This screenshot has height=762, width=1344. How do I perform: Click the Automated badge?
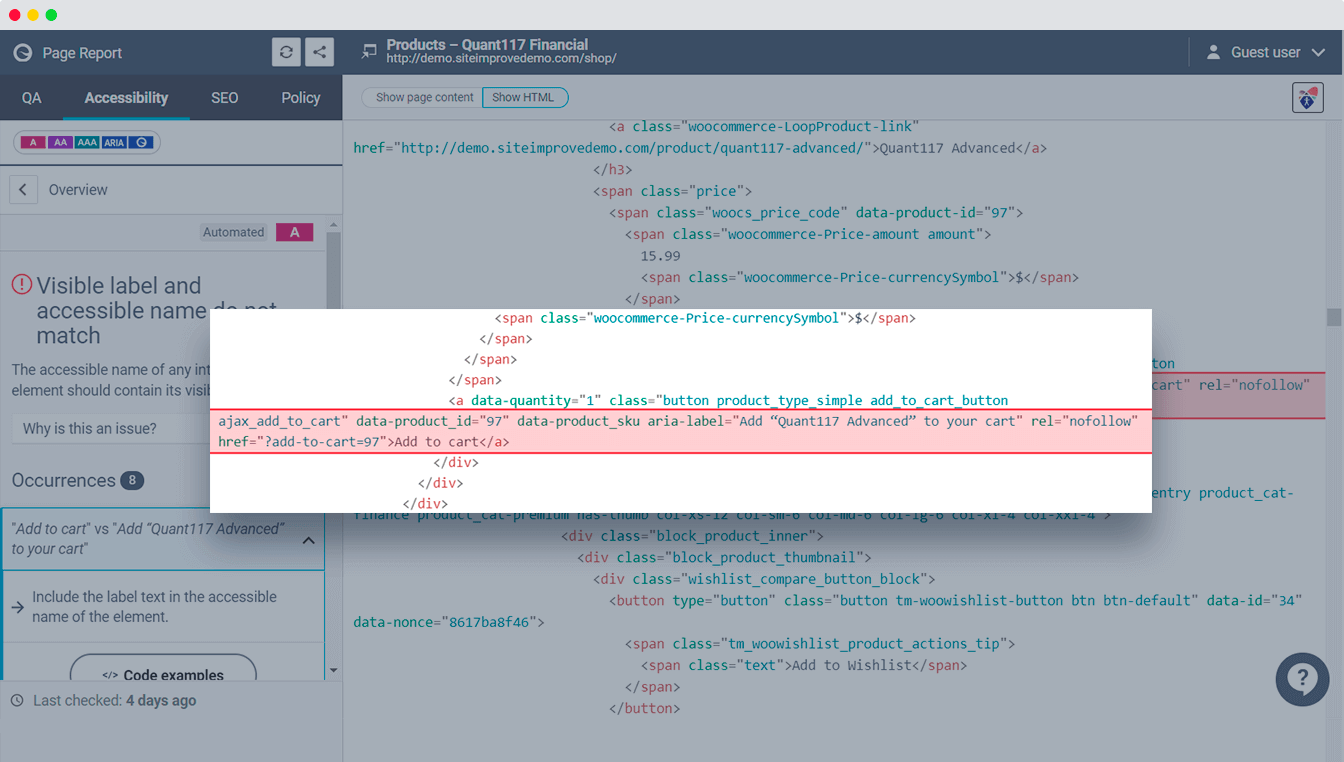(234, 232)
